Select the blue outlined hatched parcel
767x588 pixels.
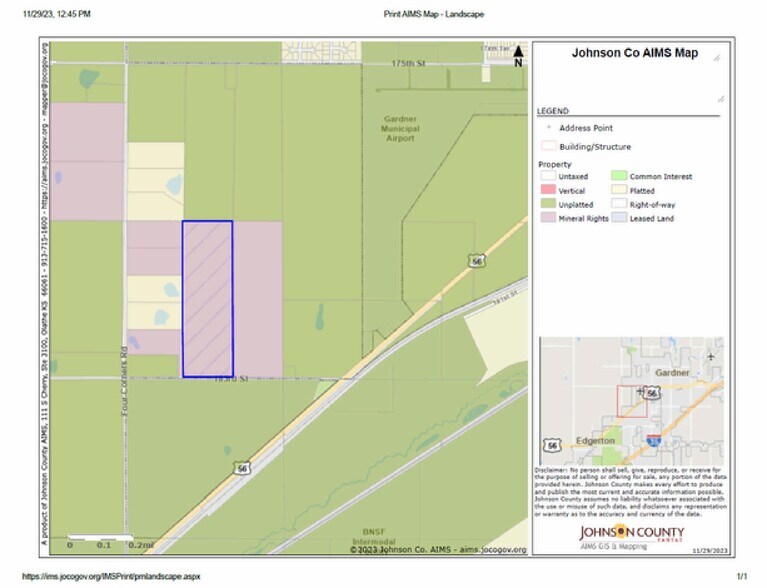tap(207, 299)
